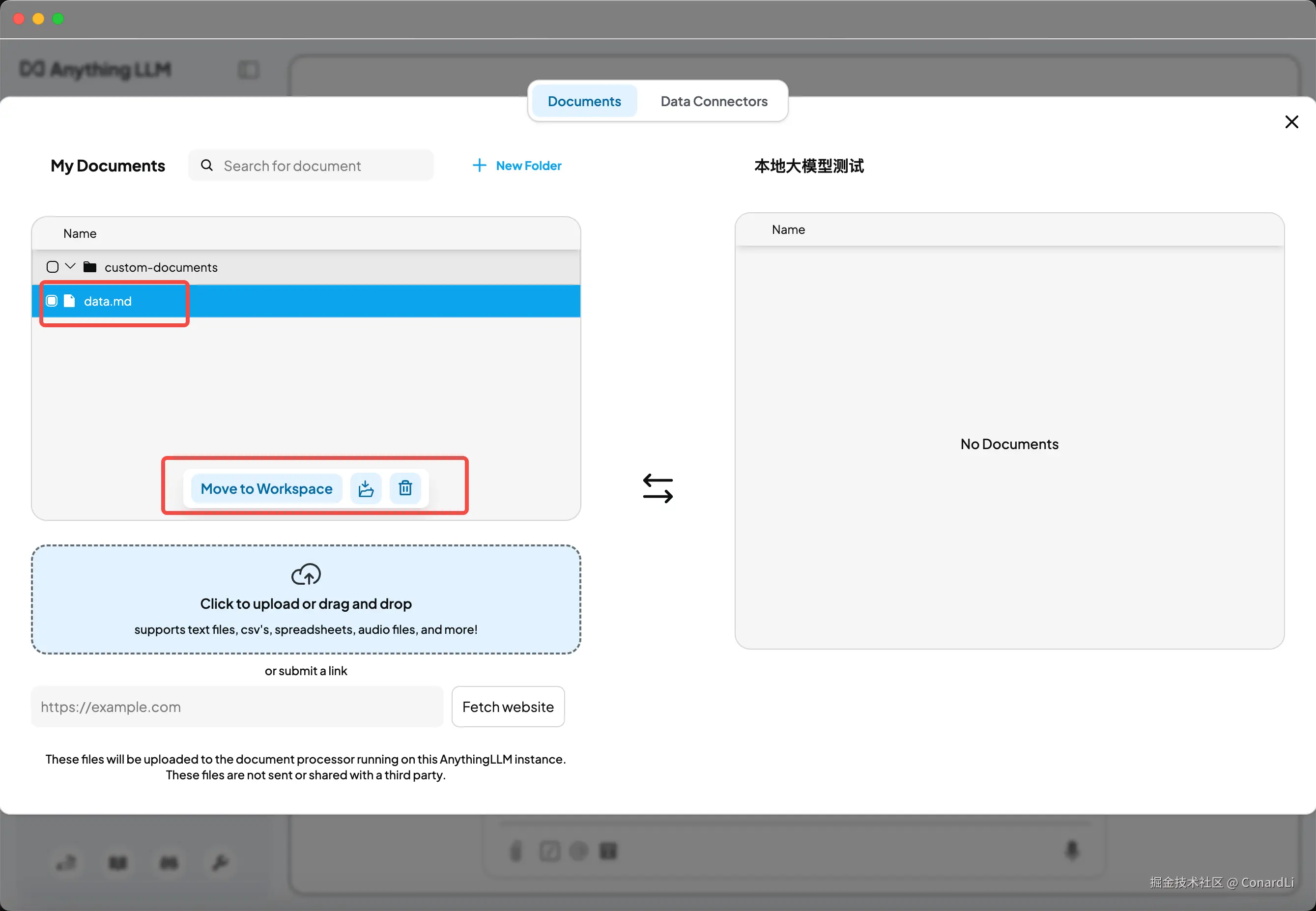Click the data.md file icon
The width and height of the screenshot is (1316, 911).
click(70, 301)
